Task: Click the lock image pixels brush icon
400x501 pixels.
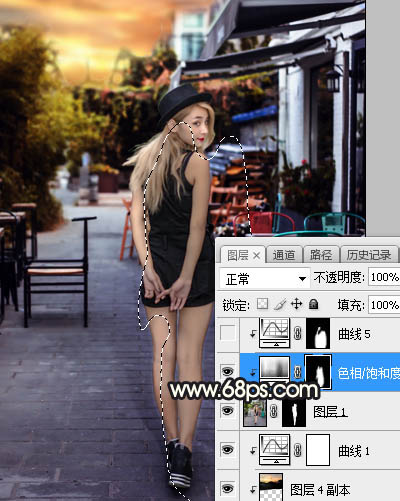Action: point(280,304)
